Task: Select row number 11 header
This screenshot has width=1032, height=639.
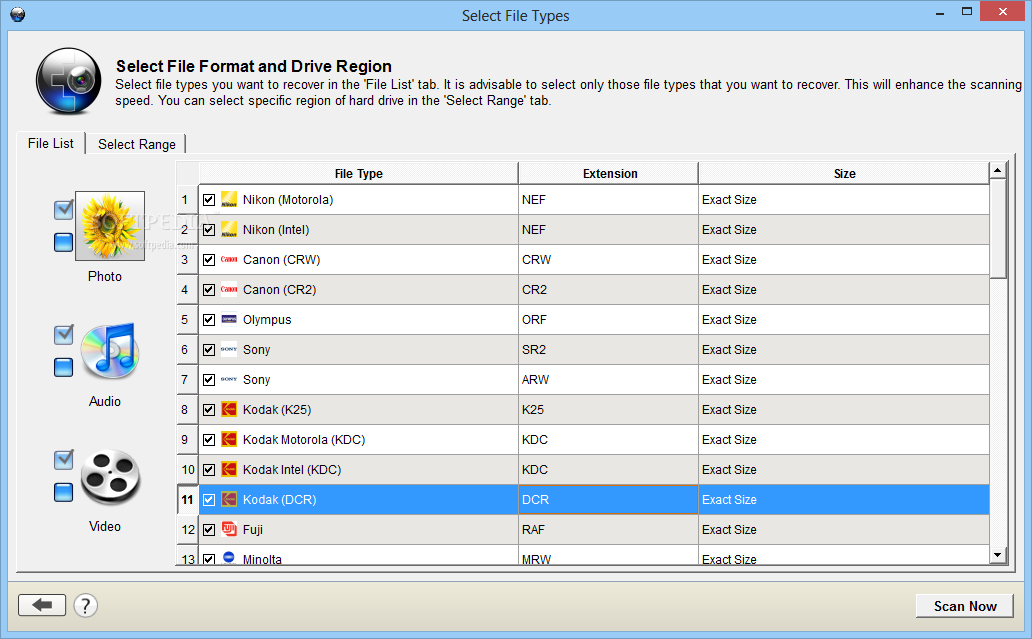Action: click(188, 499)
